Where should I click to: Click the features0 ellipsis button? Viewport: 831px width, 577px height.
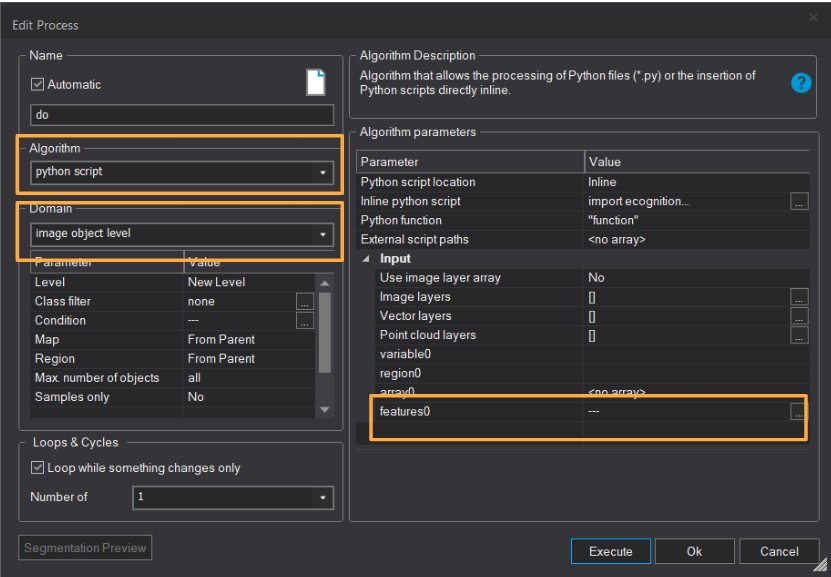click(797, 411)
